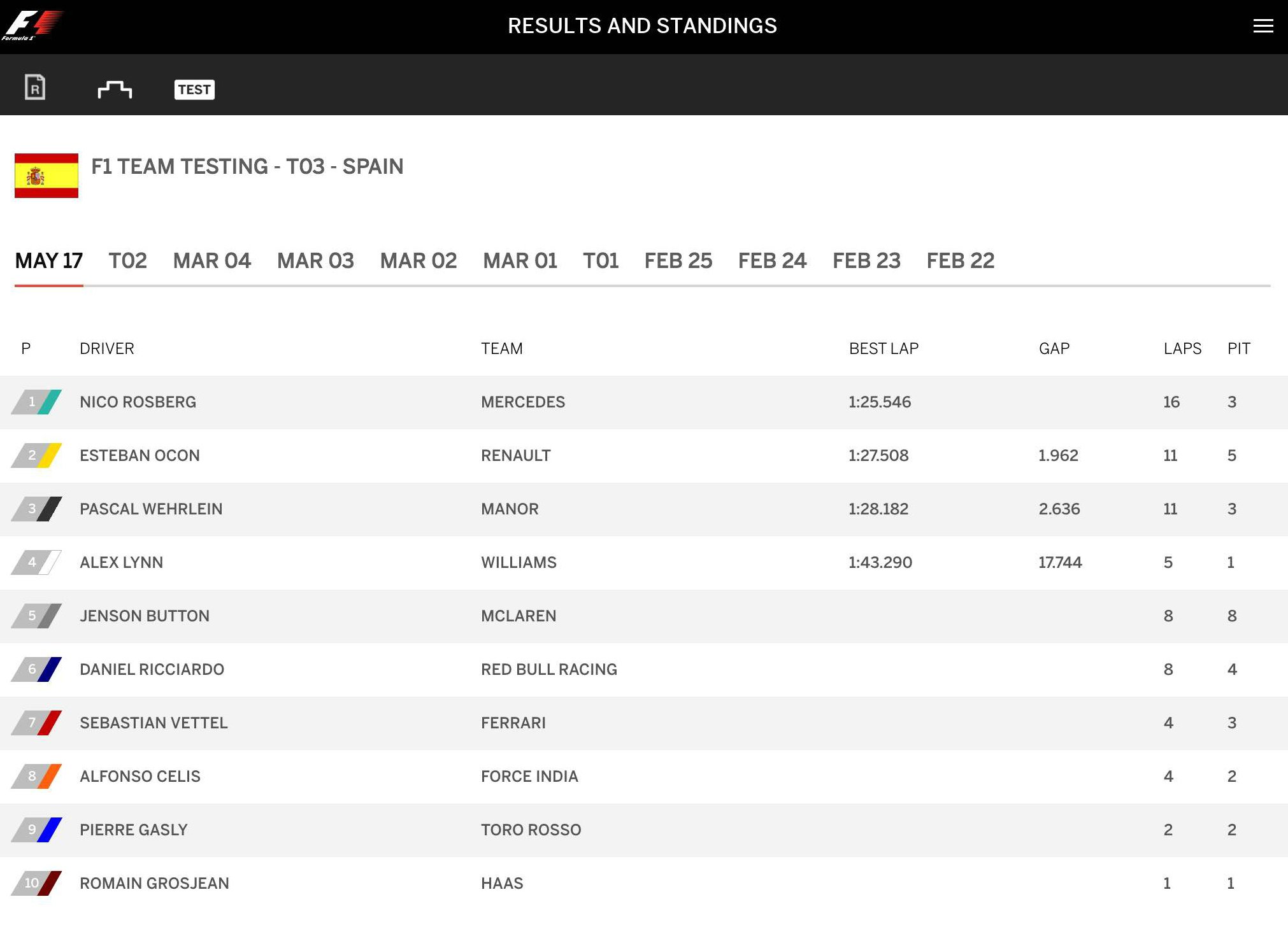The image size is (1288, 948).
Task: Click the BEST LAP column header
Action: (x=884, y=349)
